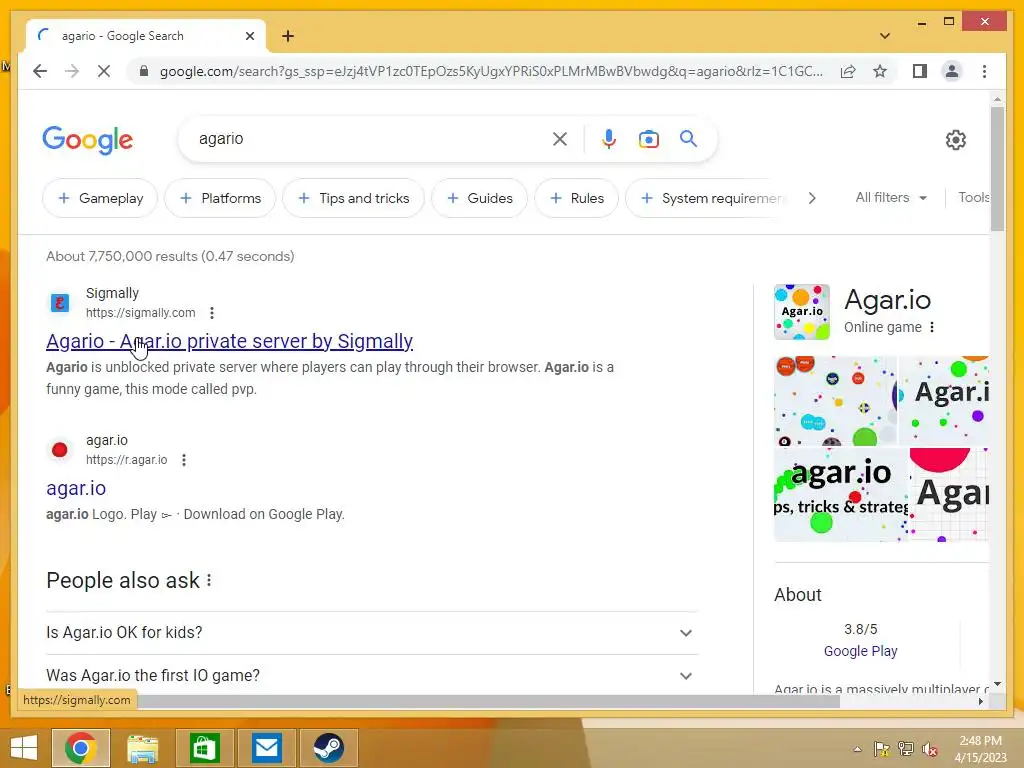Expand 'Was Agar.io the first IO game?'
Screen dimensions: 1024x768
point(372,675)
